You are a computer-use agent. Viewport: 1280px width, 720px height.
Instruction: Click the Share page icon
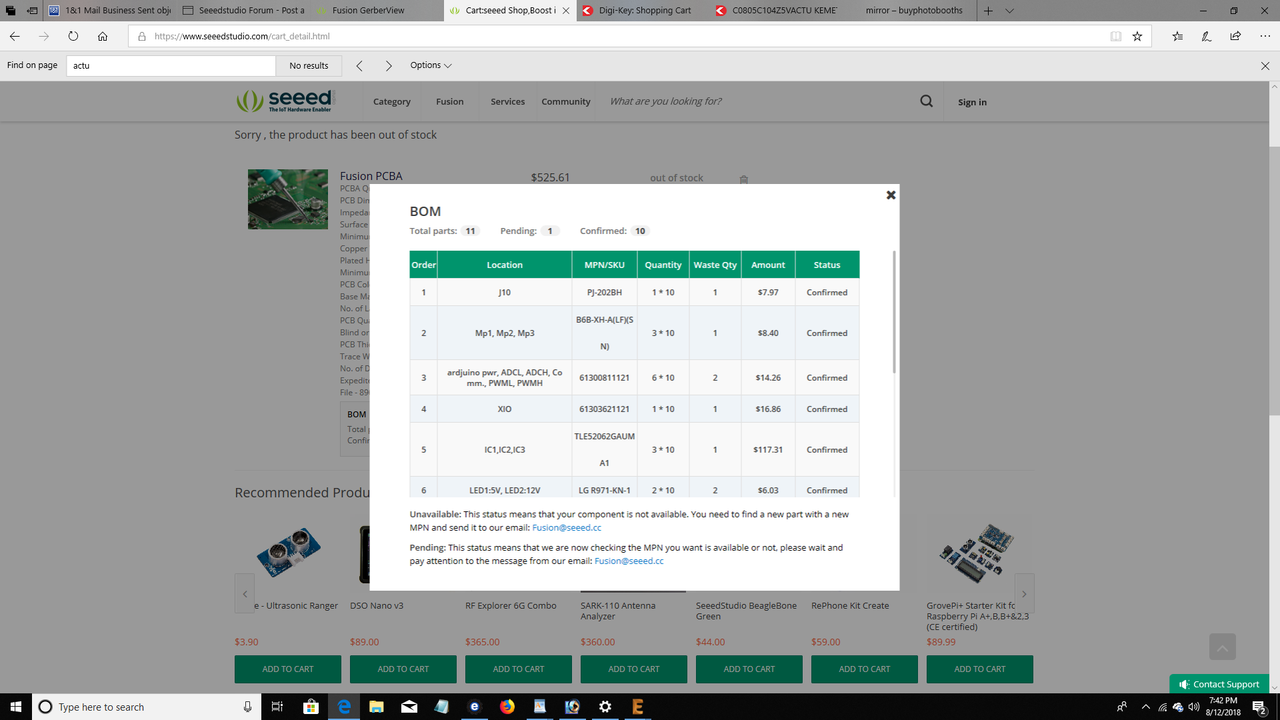[x=1235, y=36]
